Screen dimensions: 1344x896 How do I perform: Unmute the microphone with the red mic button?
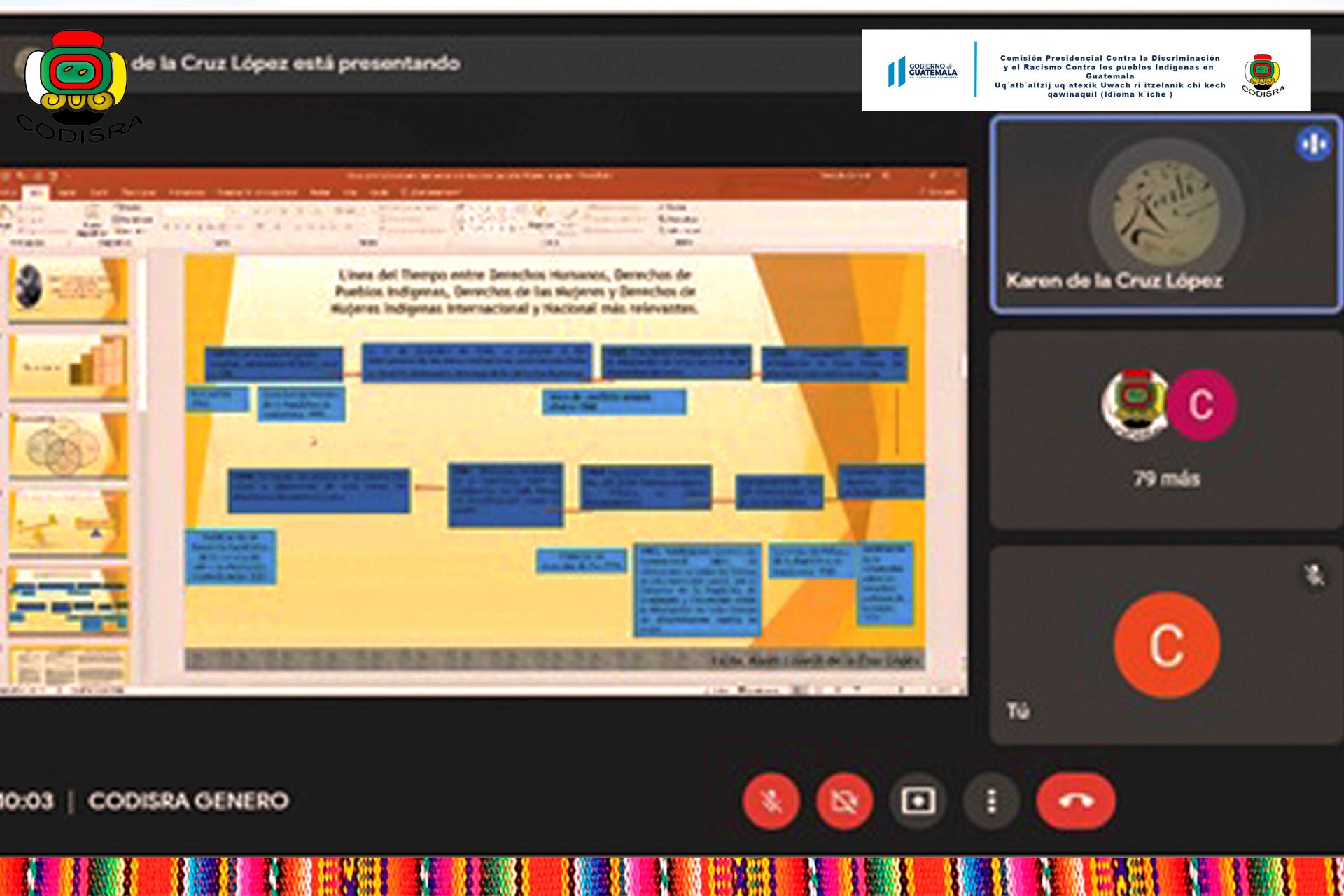point(771,801)
